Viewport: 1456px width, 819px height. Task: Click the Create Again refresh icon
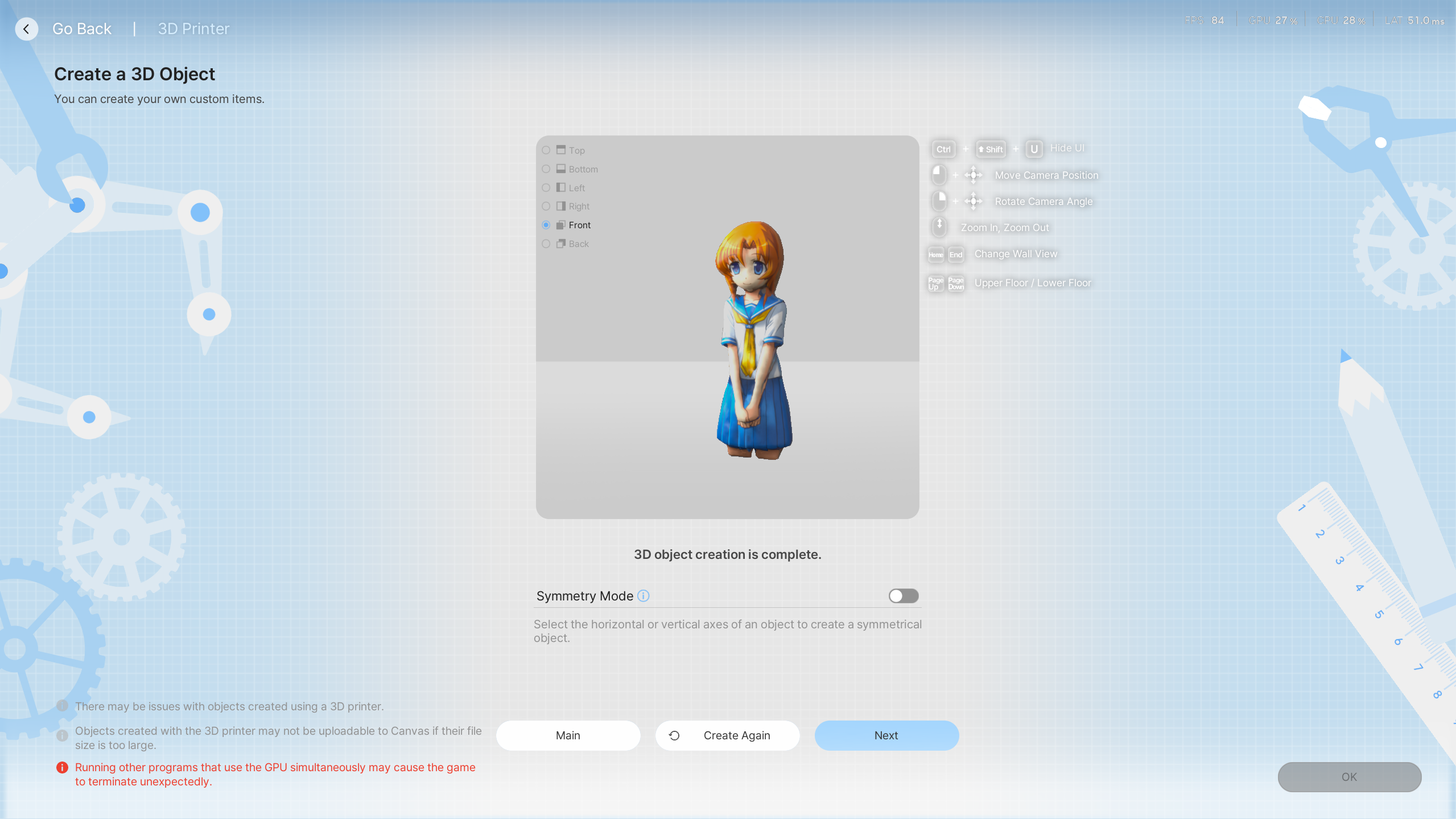[674, 735]
